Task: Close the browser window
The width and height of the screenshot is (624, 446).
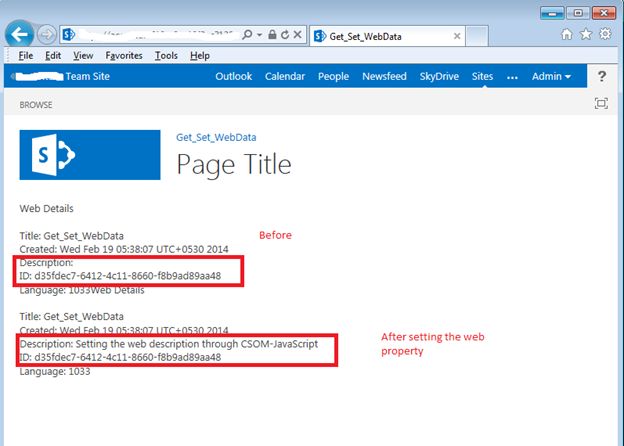Action: pos(604,13)
